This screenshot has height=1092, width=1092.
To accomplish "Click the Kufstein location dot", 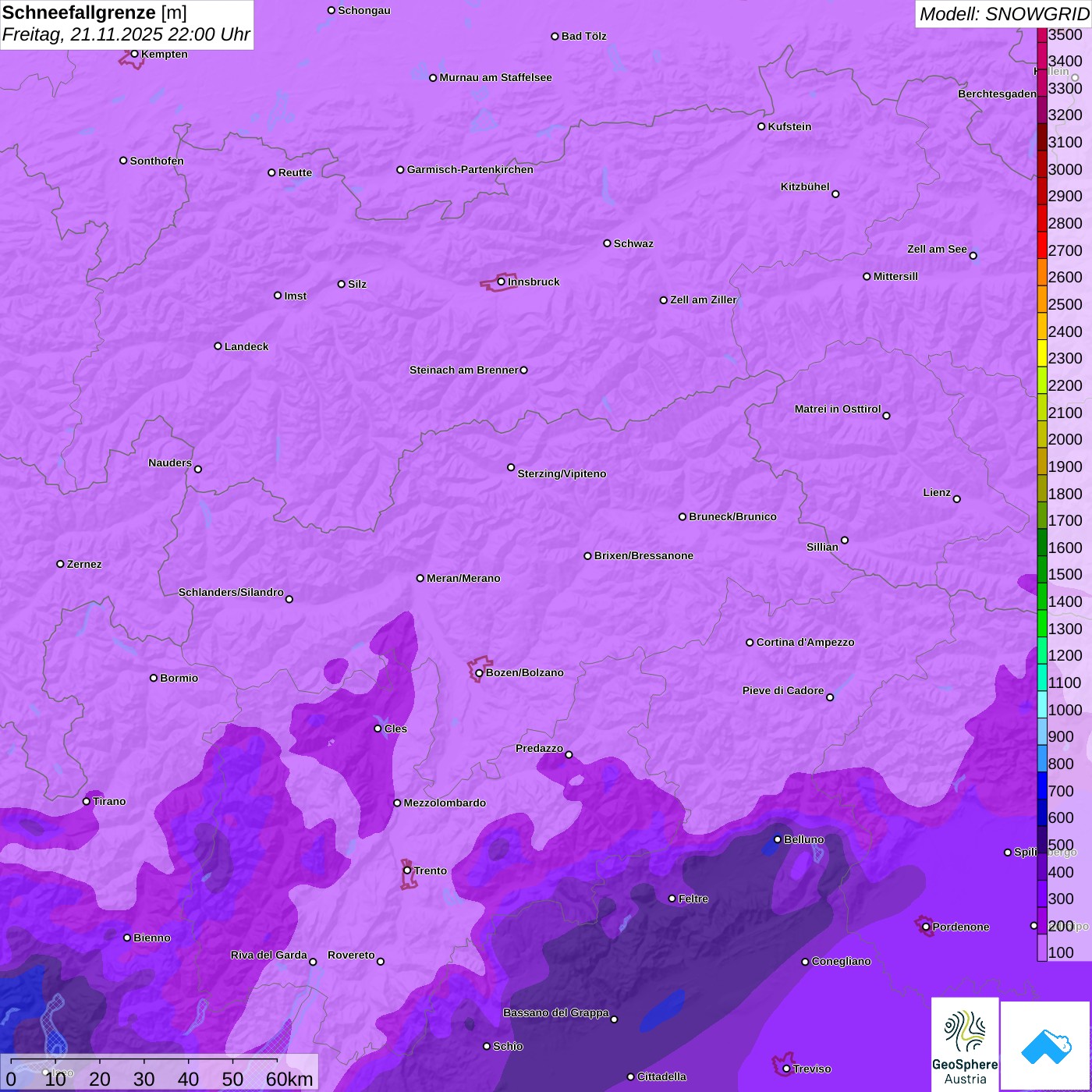I will tap(761, 126).
